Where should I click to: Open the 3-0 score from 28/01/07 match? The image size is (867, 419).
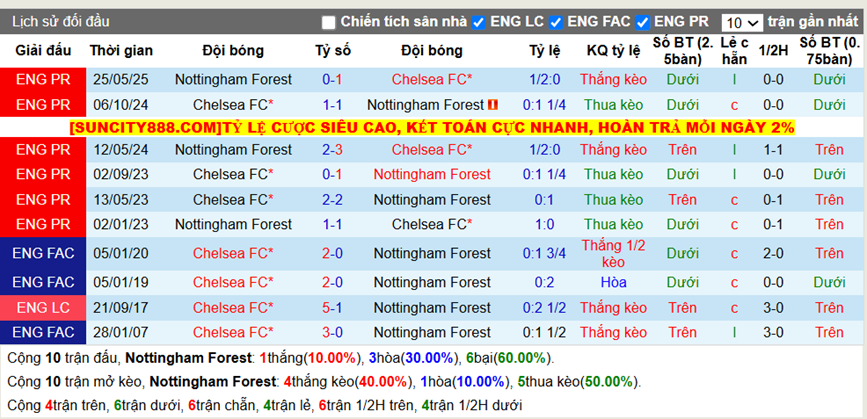[333, 332]
